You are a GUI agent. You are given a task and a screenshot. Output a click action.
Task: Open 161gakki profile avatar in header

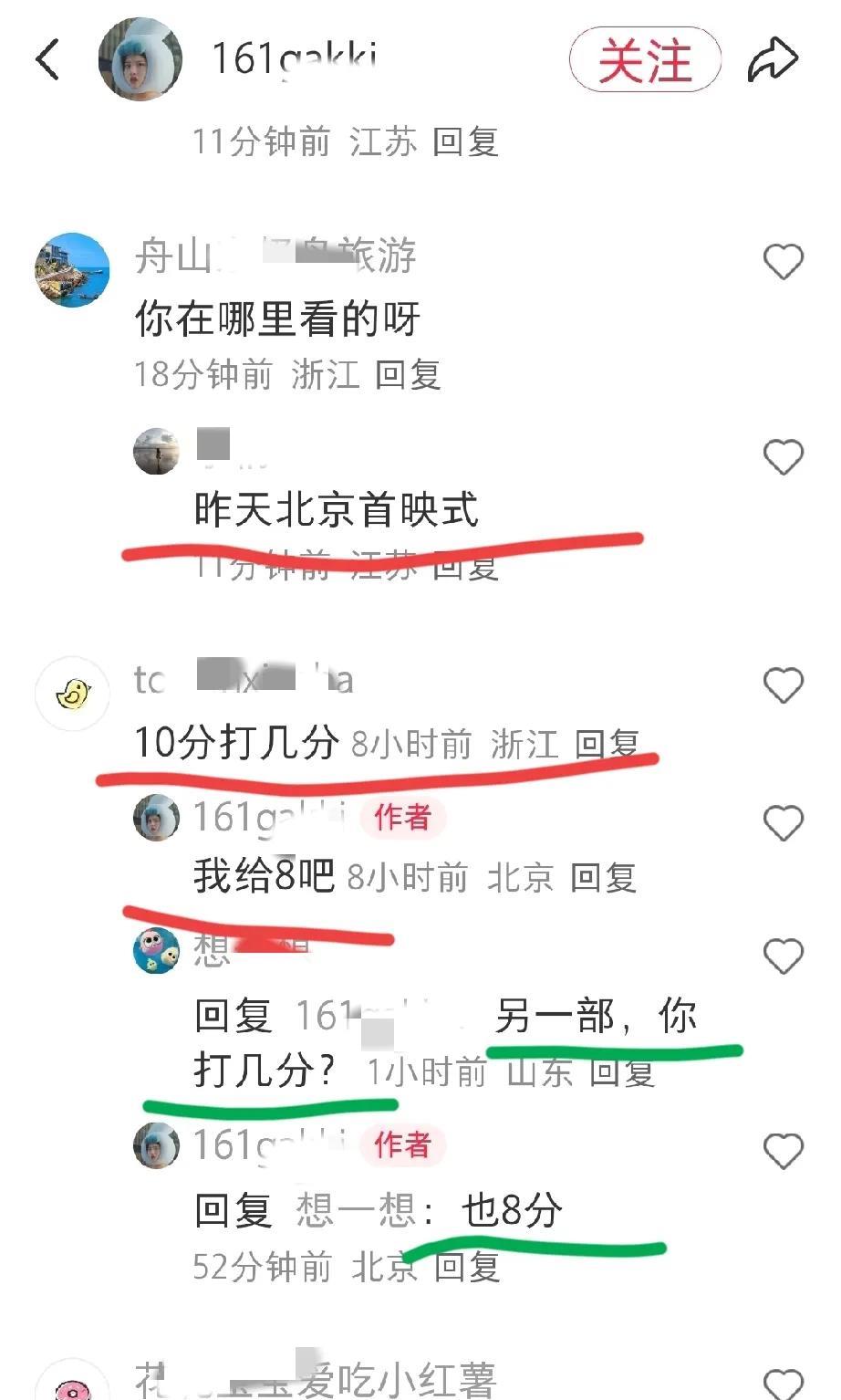[x=140, y=59]
